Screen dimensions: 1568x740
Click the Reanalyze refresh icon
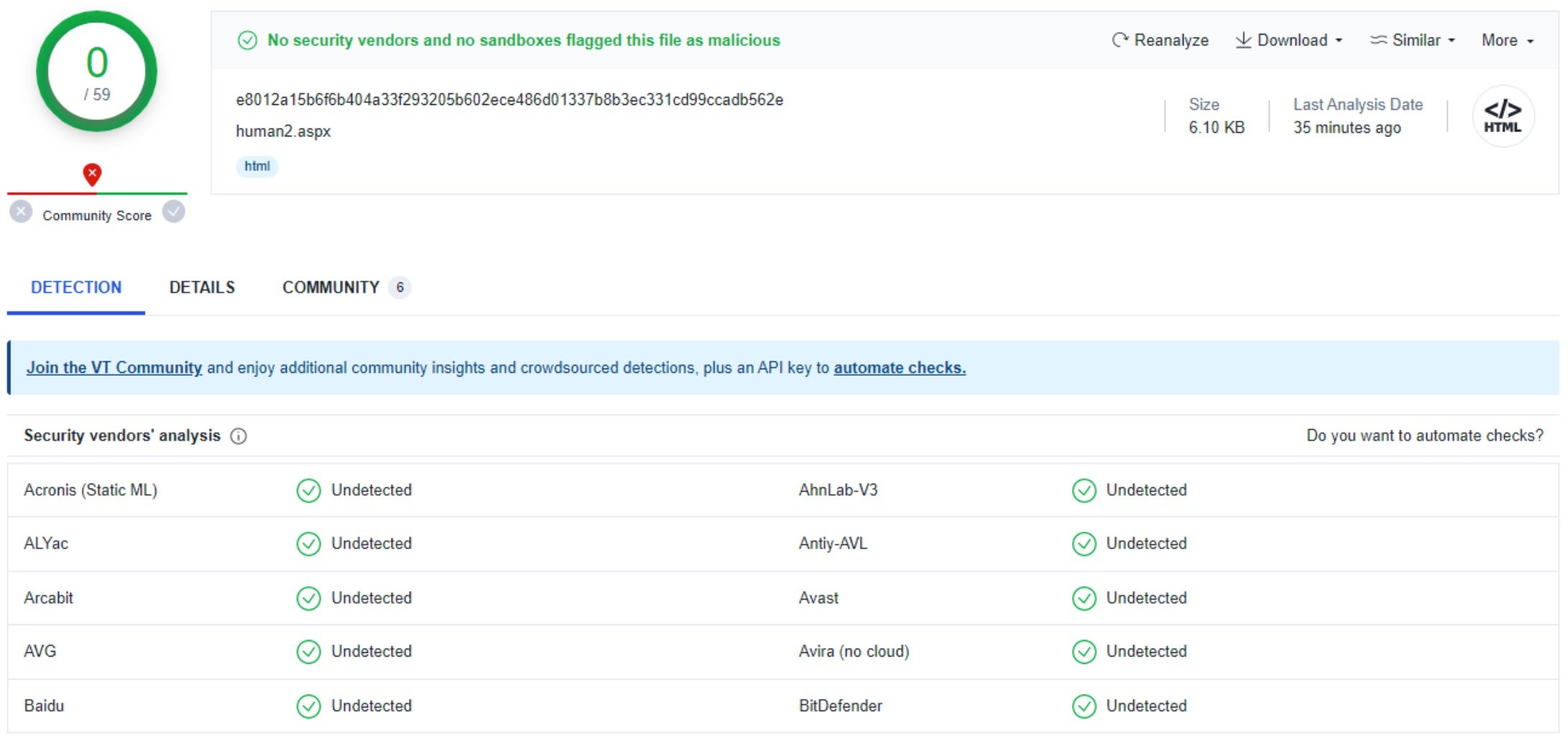[x=1119, y=40]
